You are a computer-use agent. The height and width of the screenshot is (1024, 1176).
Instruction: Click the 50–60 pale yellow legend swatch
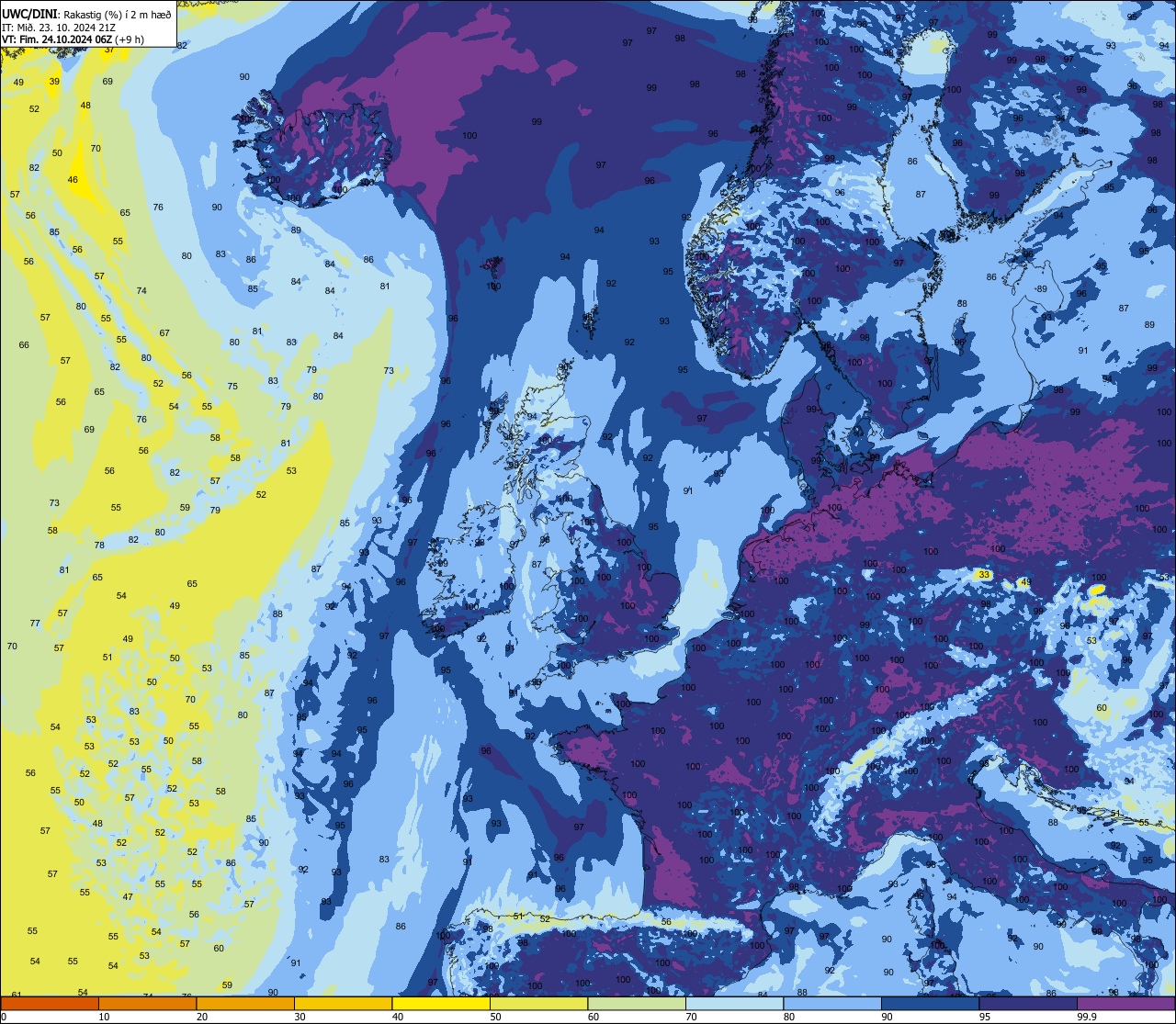[x=538, y=1003]
